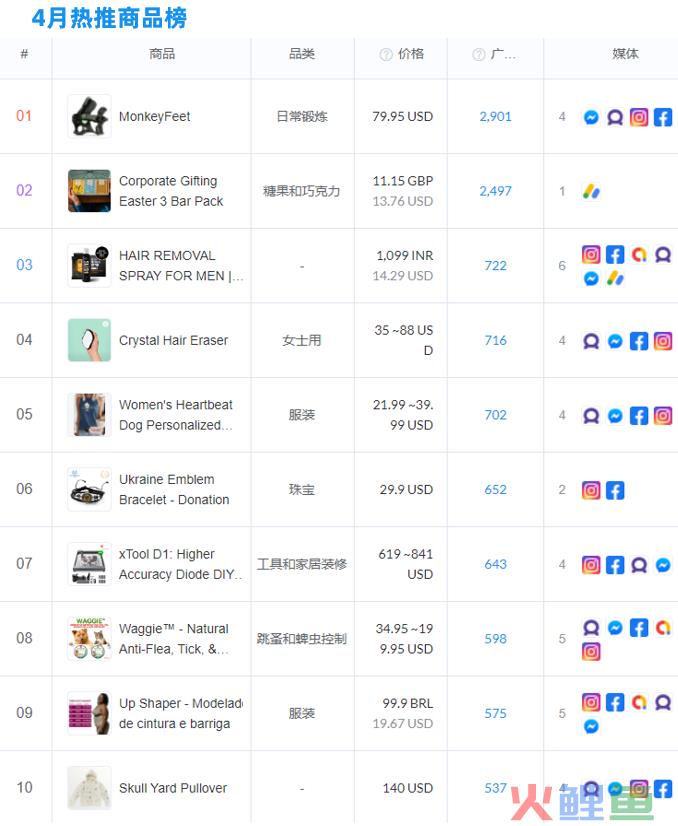Click Facebook icon in Ukraine Emblem Bracelet row
The image size is (678, 826).
tap(615, 490)
